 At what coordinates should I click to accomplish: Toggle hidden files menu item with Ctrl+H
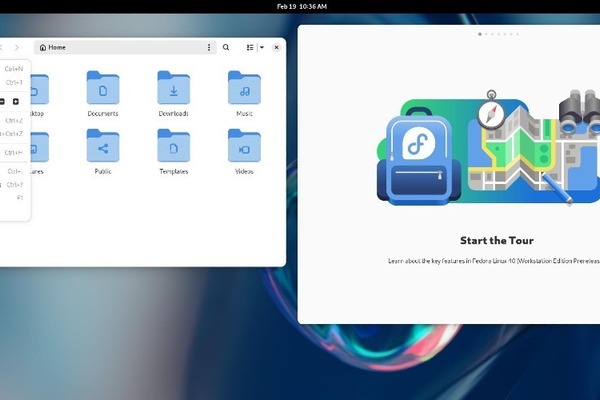(x=14, y=153)
